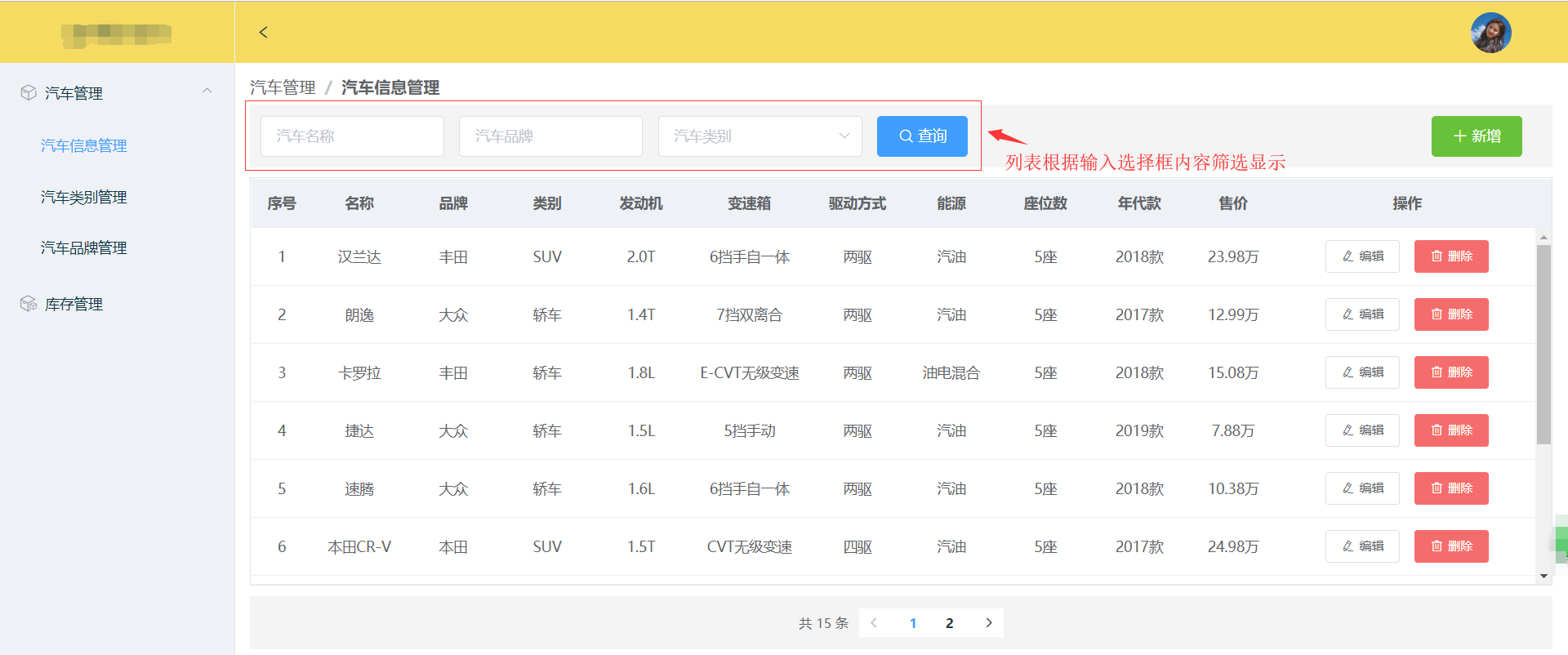Click the 12.99万 price cell

pos(1233,315)
